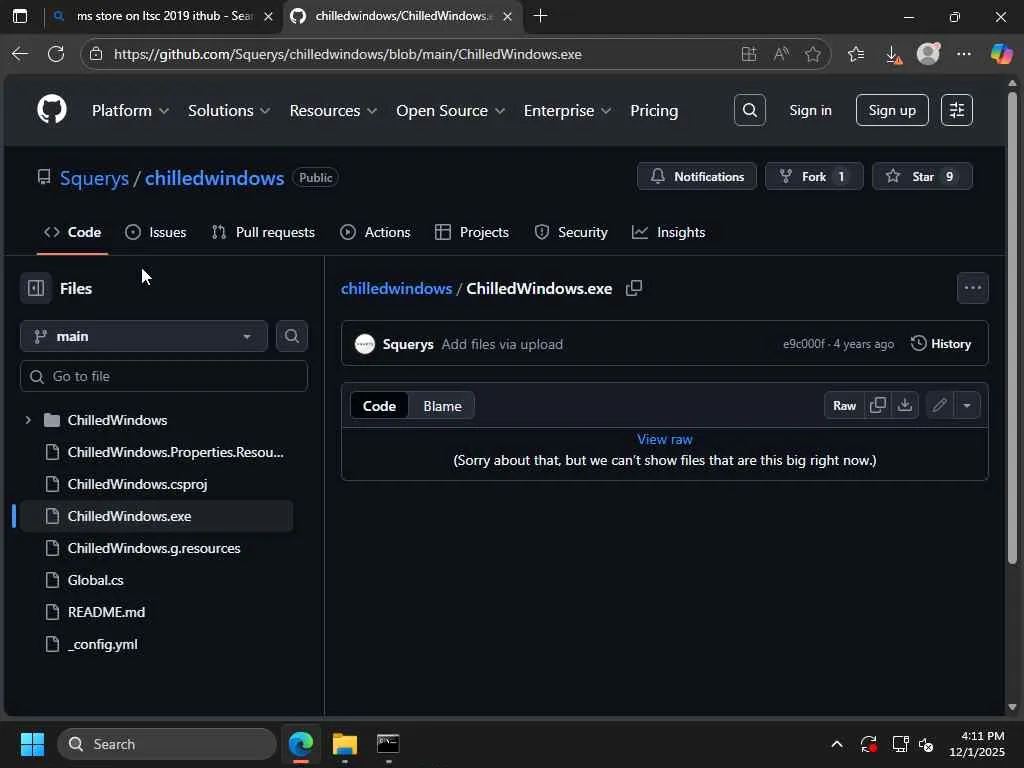1024x768 pixels.
Task: Open the appearance settings icon next to Sign up
Action: coord(956,110)
